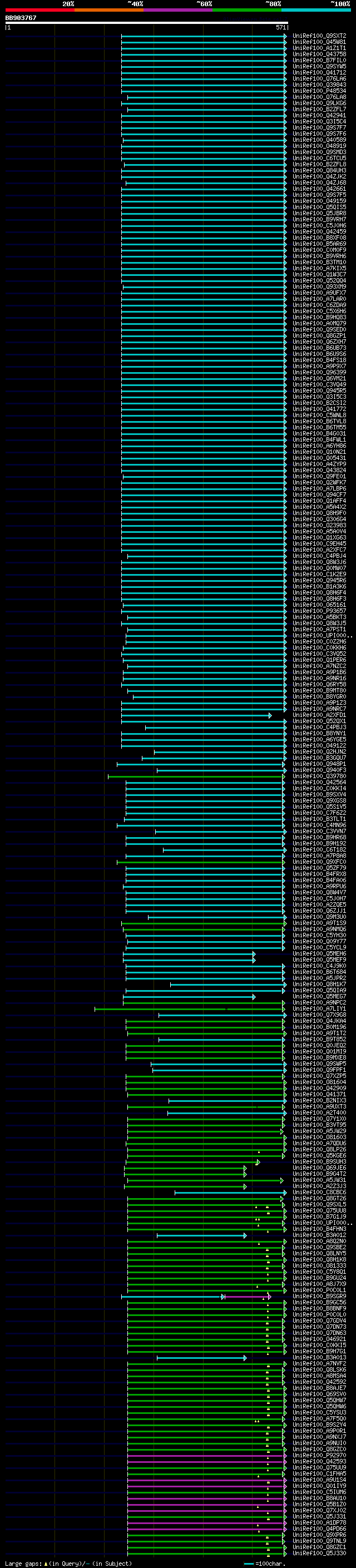Image resolution: width=356 pixels, height=1568 pixels.
Task: Click the short cyan bar for UniRef100_Q5MEH6
Action: [189, 954]
